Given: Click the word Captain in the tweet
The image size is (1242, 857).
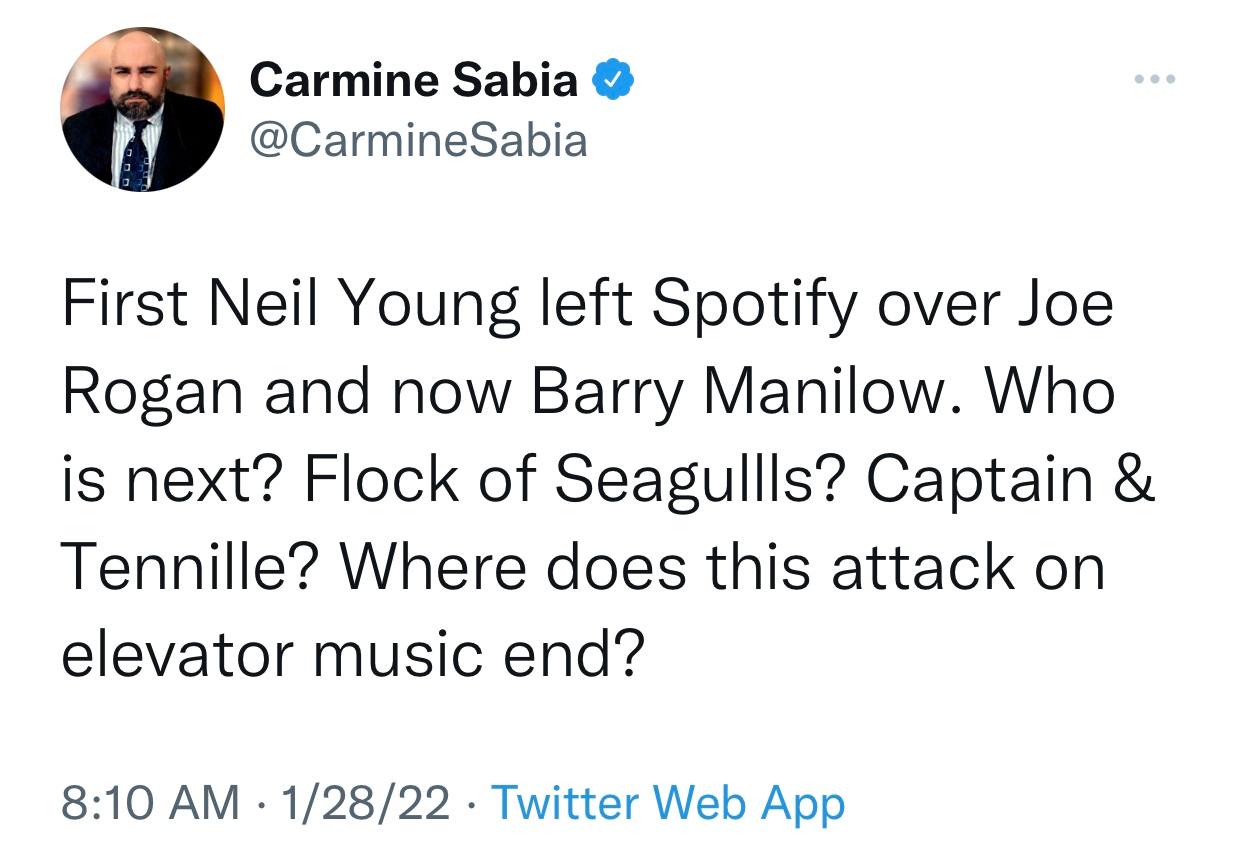Looking at the screenshot, I should [979, 480].
